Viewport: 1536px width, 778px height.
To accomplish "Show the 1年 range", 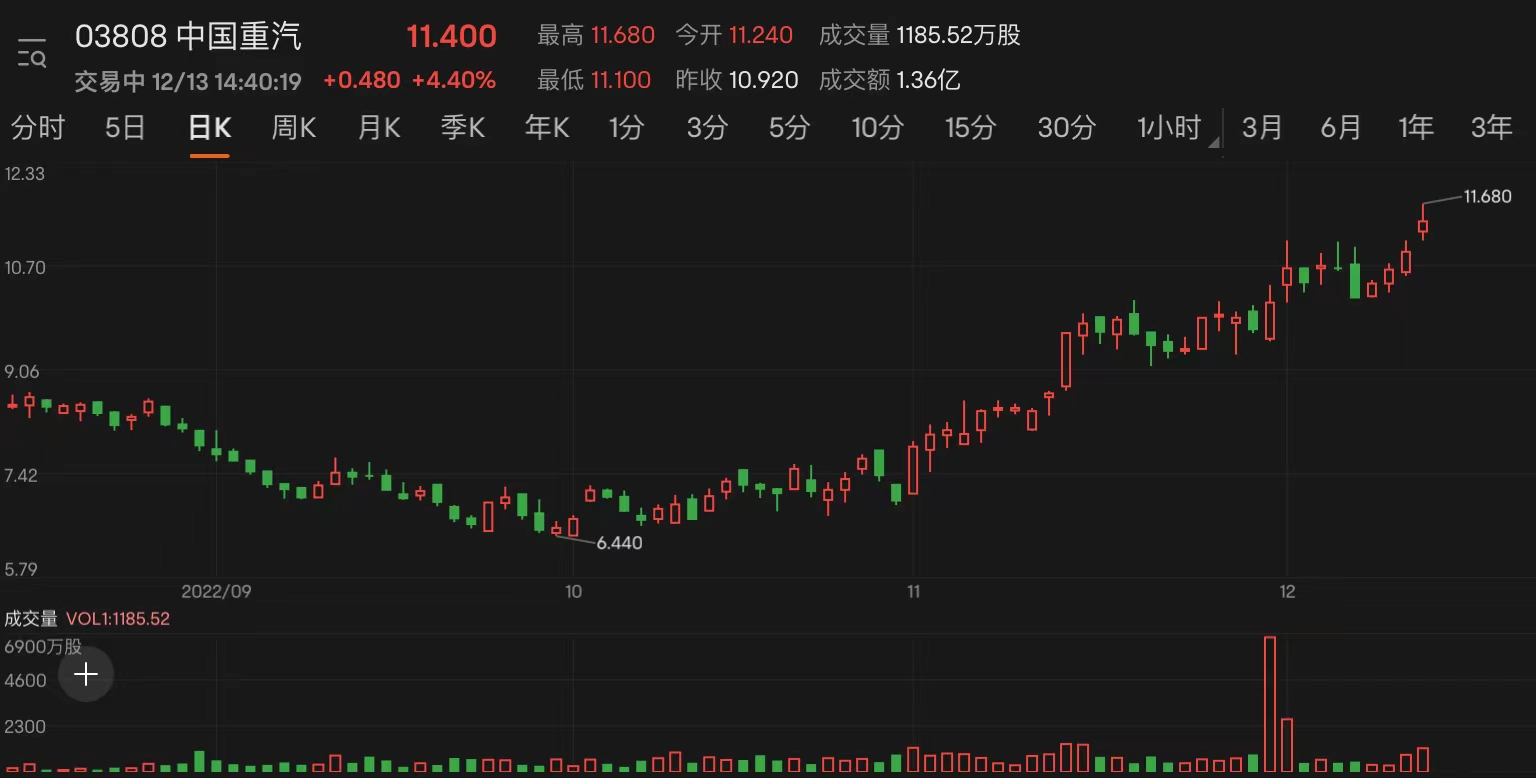I will [x=1415, y=128].
